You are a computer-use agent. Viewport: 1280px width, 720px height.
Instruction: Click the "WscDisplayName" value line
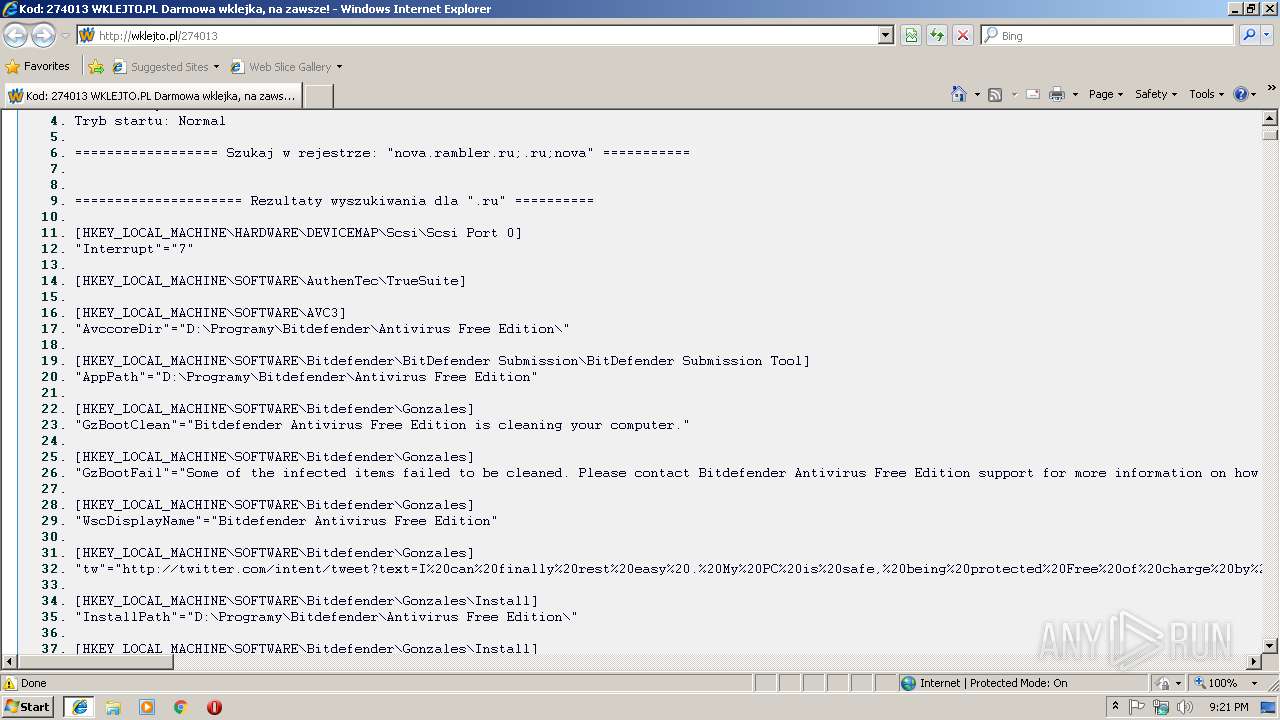[286, 521]
